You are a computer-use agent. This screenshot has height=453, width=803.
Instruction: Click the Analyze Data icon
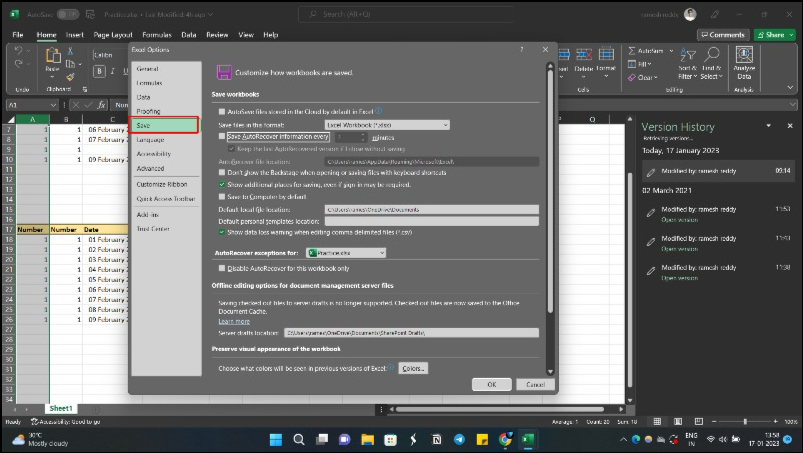[744, 56]
